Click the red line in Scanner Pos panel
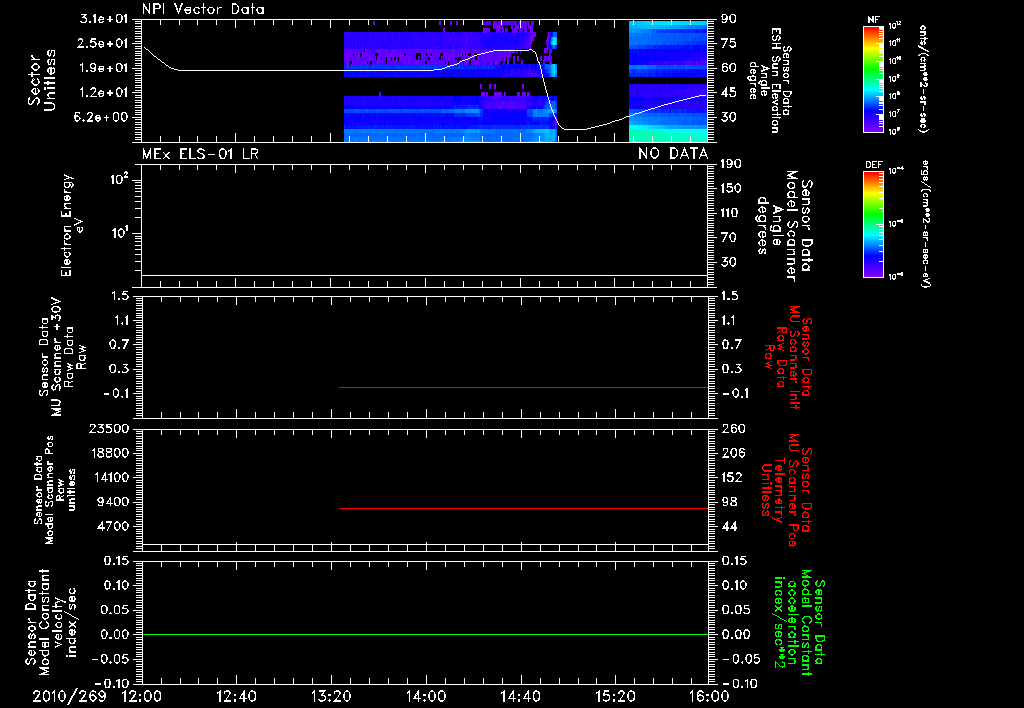The height and width of the screenshot is (708, 1024). pyautogui.click(x=523, y=508)
